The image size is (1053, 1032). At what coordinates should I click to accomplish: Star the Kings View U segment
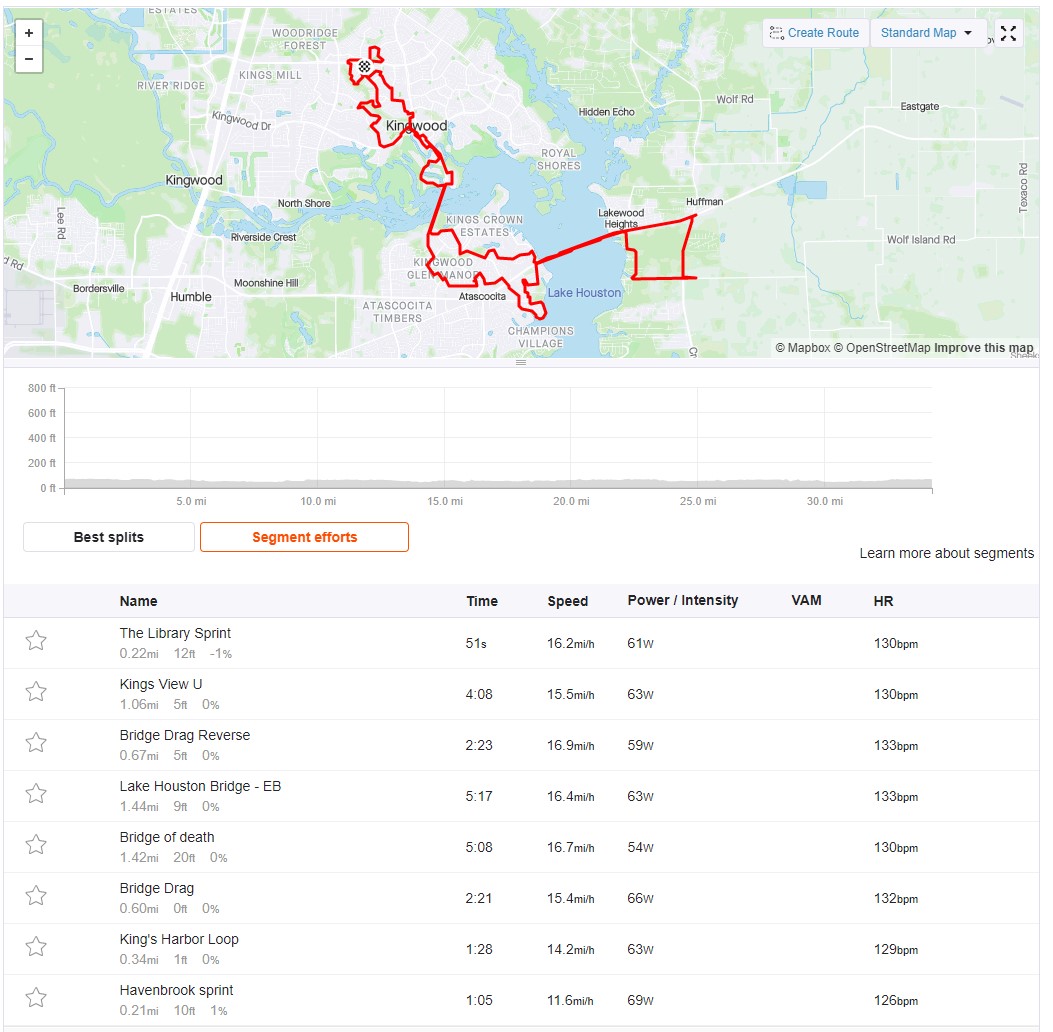pos(36,692)
